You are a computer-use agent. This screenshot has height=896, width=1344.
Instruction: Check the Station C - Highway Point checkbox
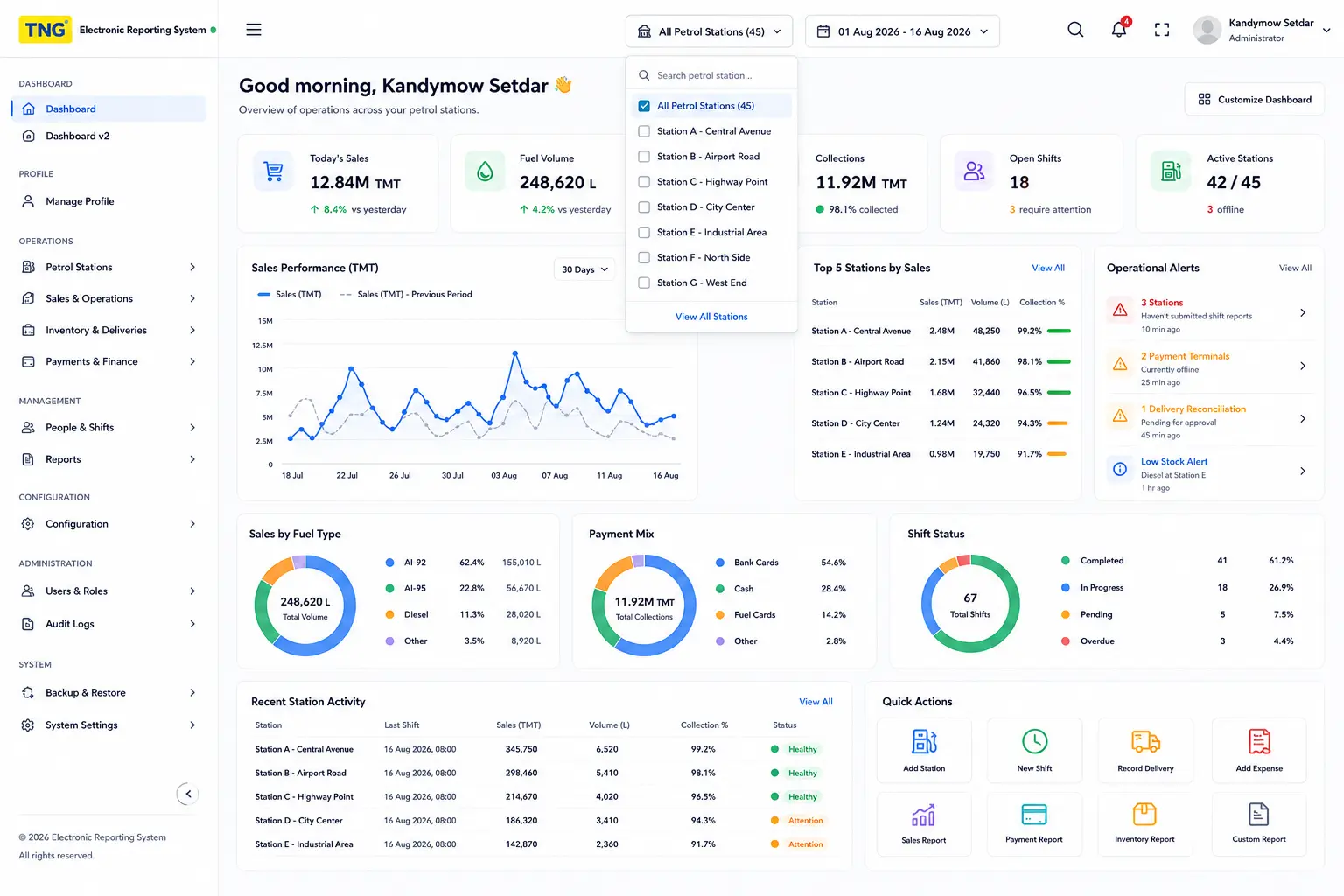click(x=644, y=182)
